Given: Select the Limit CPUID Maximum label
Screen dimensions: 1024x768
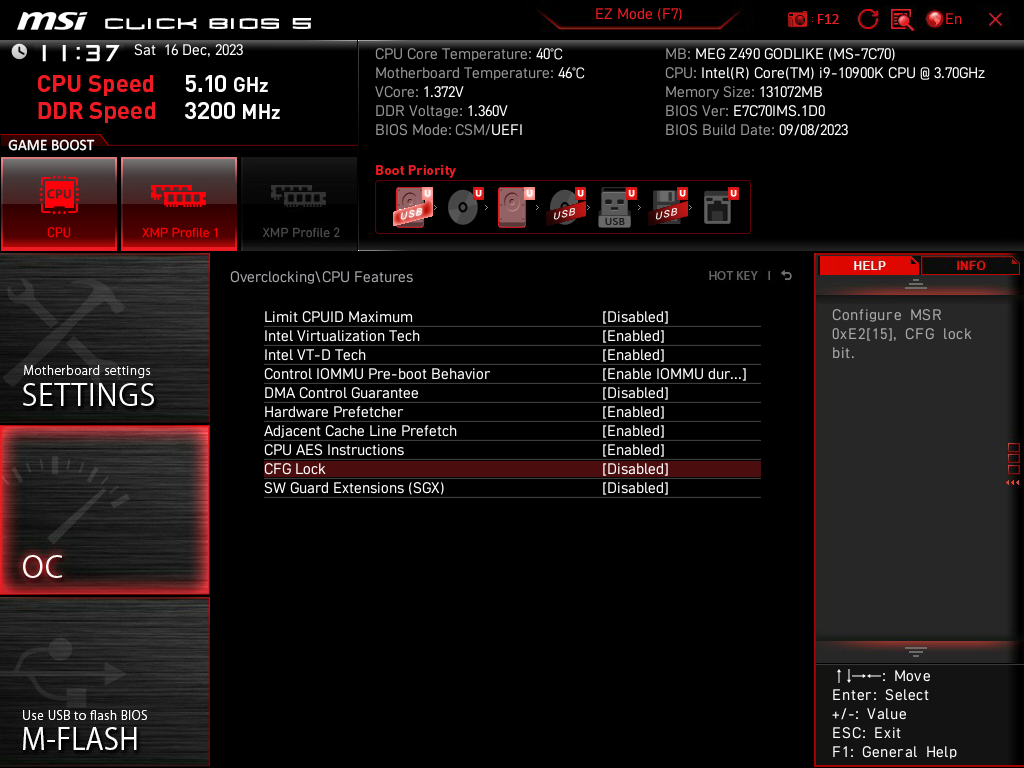Looking at the screenshot, I should coord(338,317).
